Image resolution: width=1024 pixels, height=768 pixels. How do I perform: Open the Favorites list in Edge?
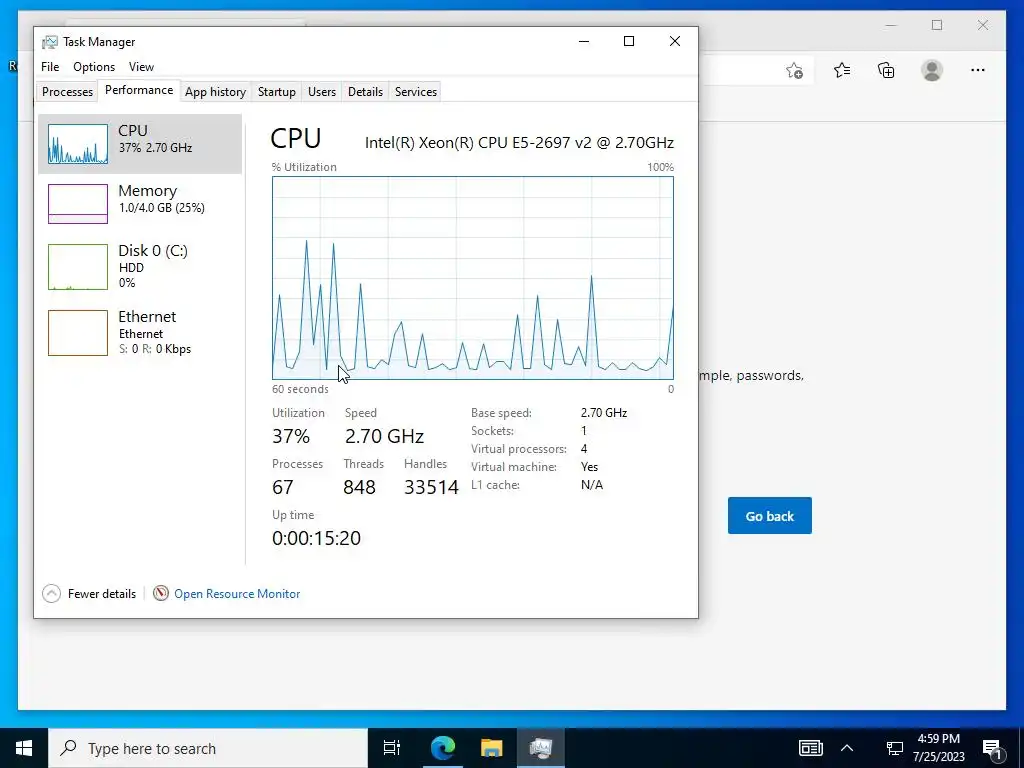coord(842,70)
